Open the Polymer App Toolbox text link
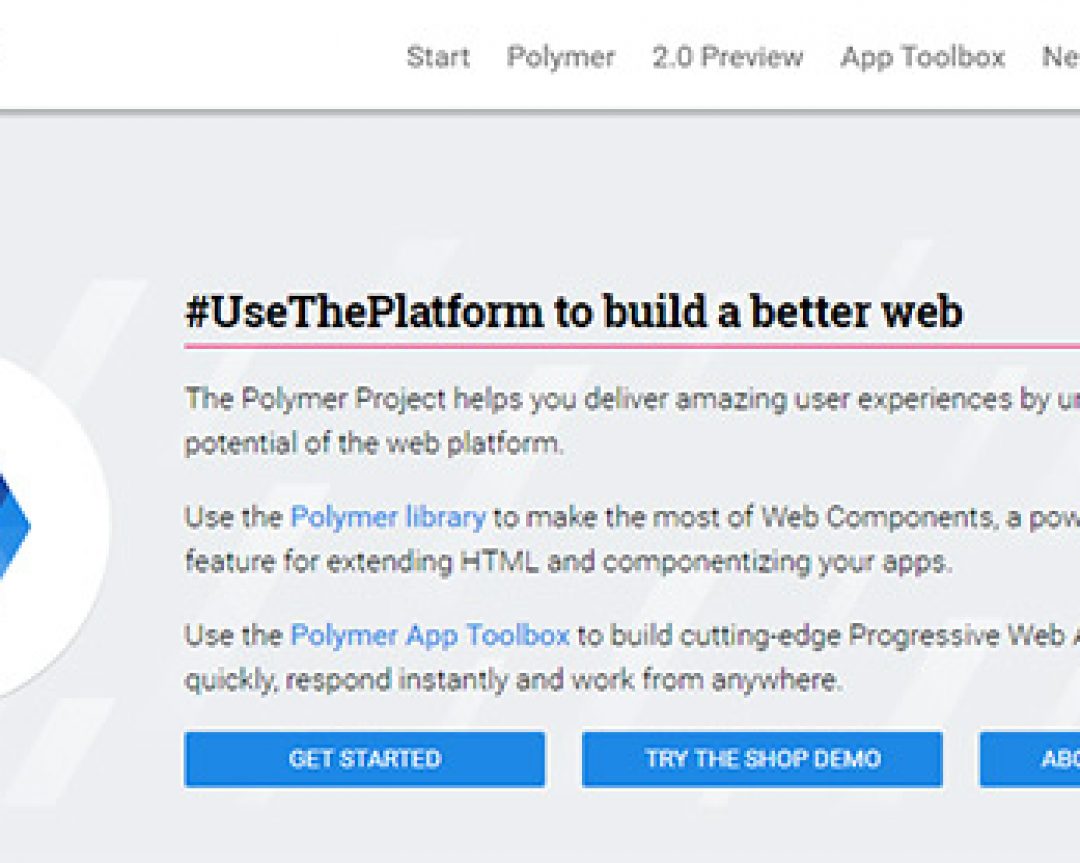 pyautogui.click(x=429, y=635)
